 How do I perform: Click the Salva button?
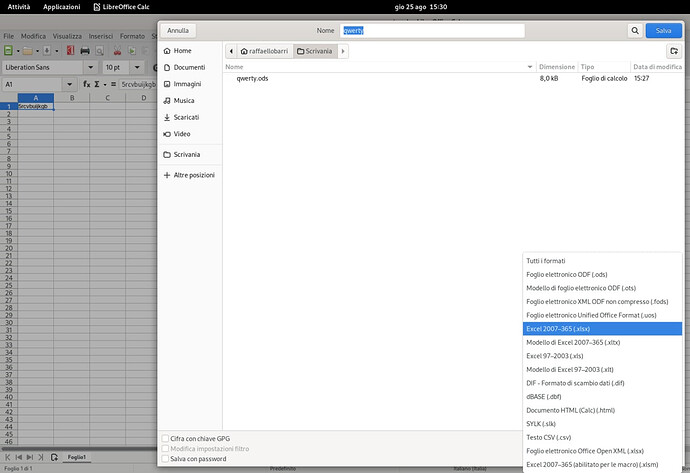pos(664,30)
